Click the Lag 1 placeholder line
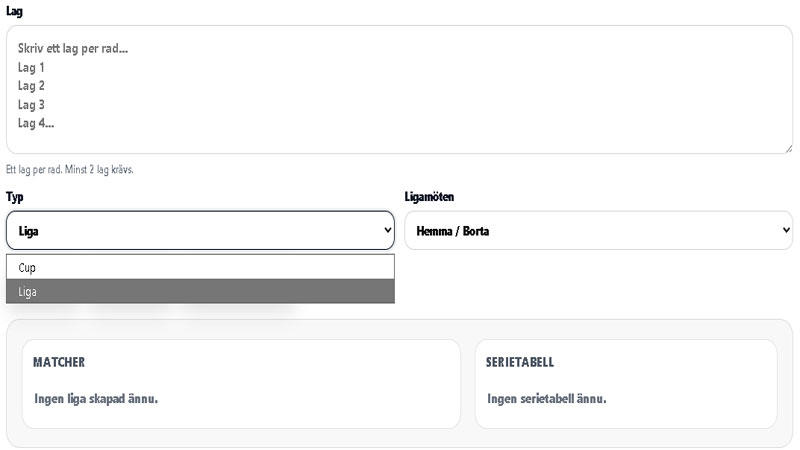Viewport: 800px width, 450px height. coord(32,67)
